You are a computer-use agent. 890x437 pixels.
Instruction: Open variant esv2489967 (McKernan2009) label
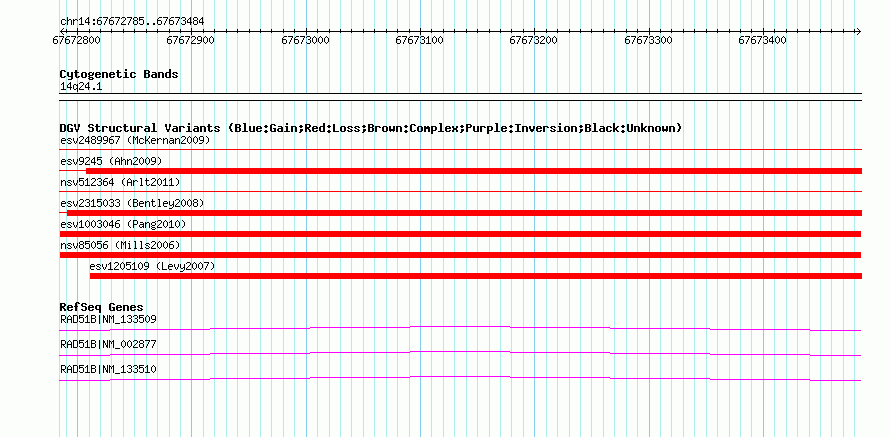click(135, 140)
